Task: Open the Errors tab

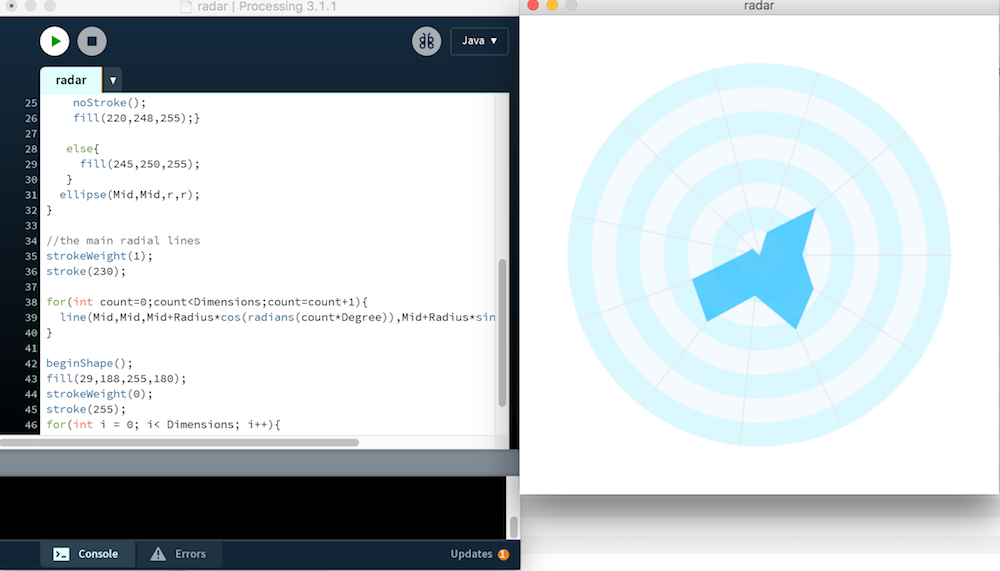Action: 179,554
